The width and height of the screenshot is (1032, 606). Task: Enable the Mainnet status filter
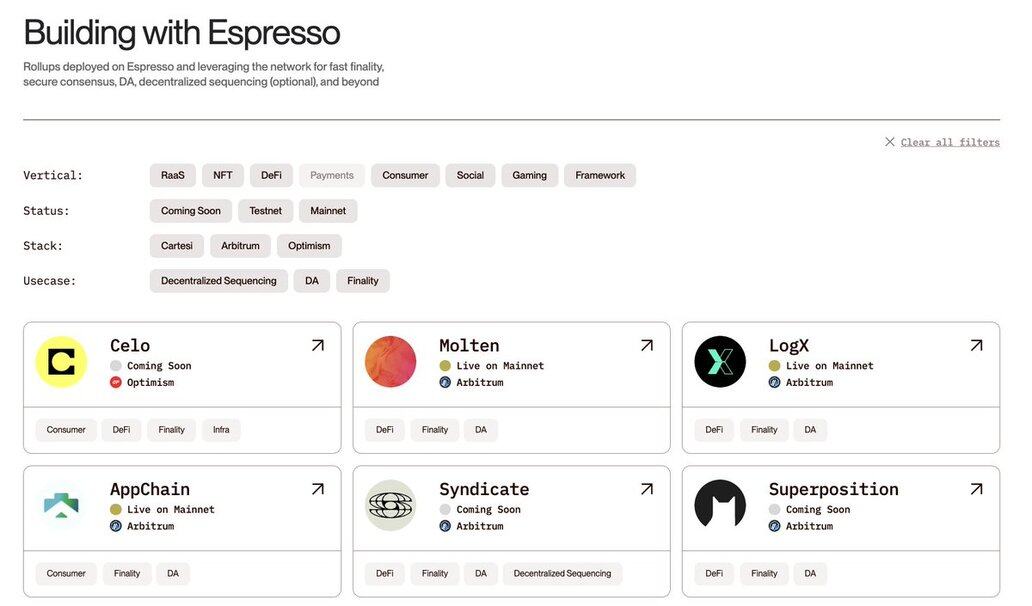pyautogui.click(x=328, y=211)
